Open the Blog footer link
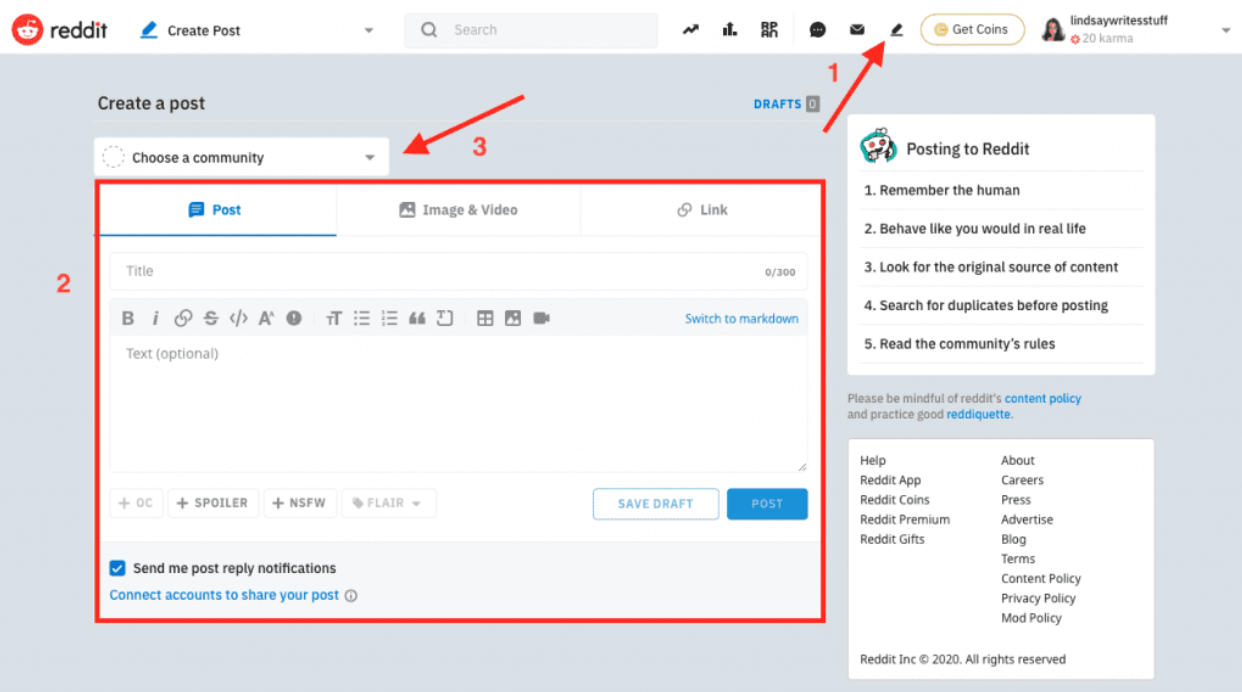The width and height of the screenshot is (1242, 692). tap(1013, 539)
